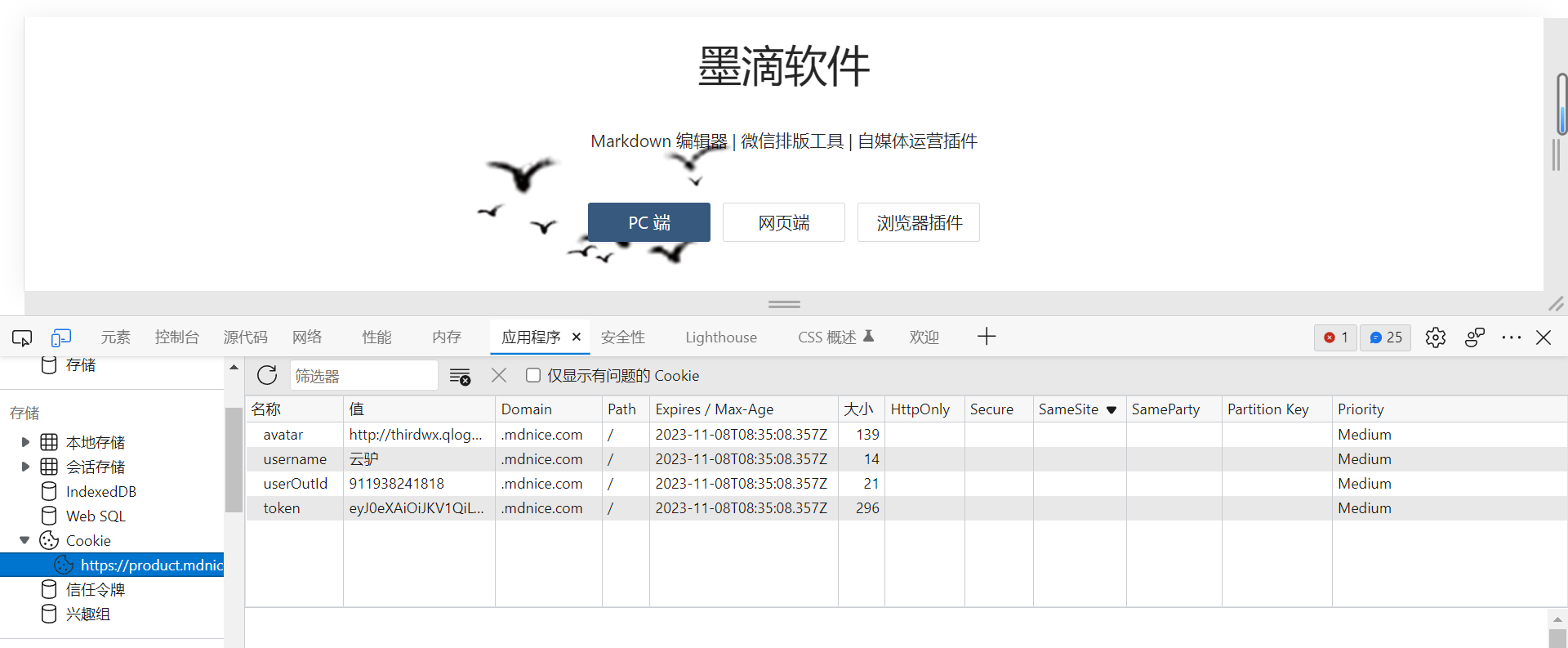1568x648 pixels.
Task: Sort by the Partition Key column header
Action: point(1277,409)
